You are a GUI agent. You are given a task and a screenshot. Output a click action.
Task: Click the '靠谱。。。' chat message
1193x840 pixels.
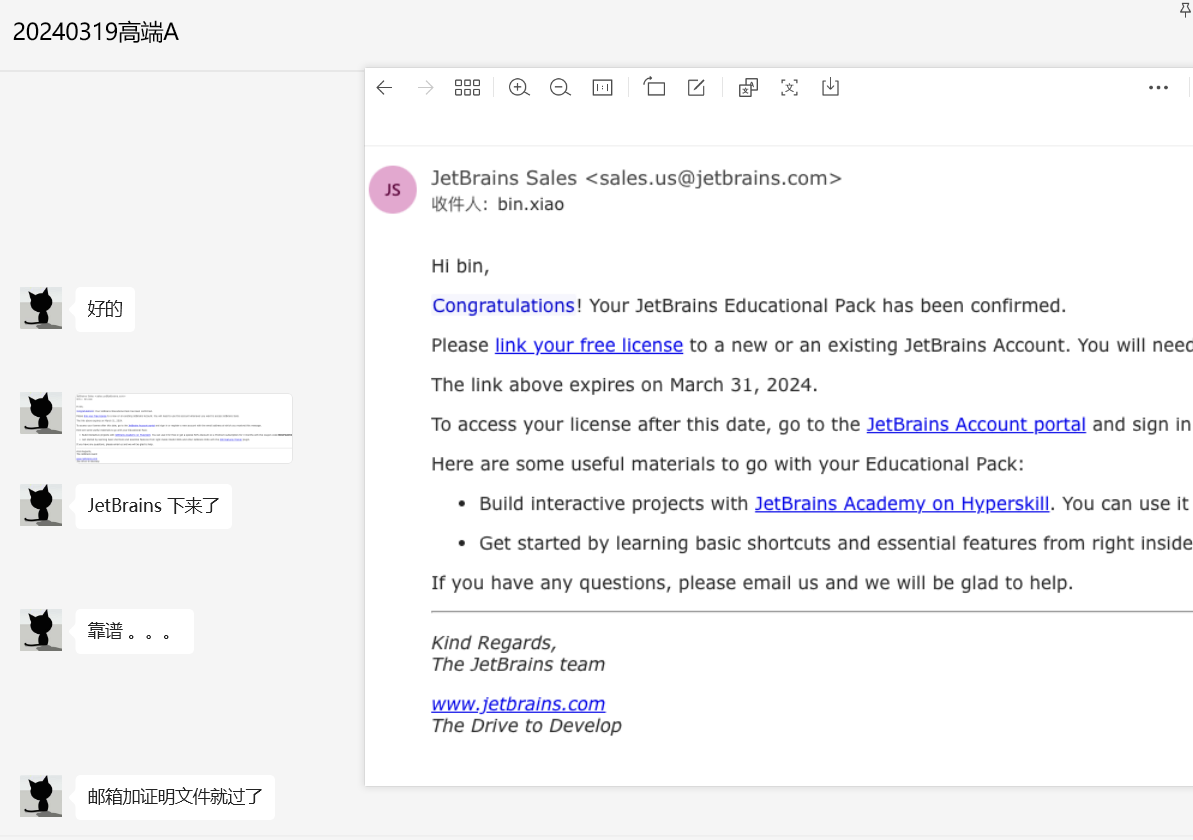135,631
